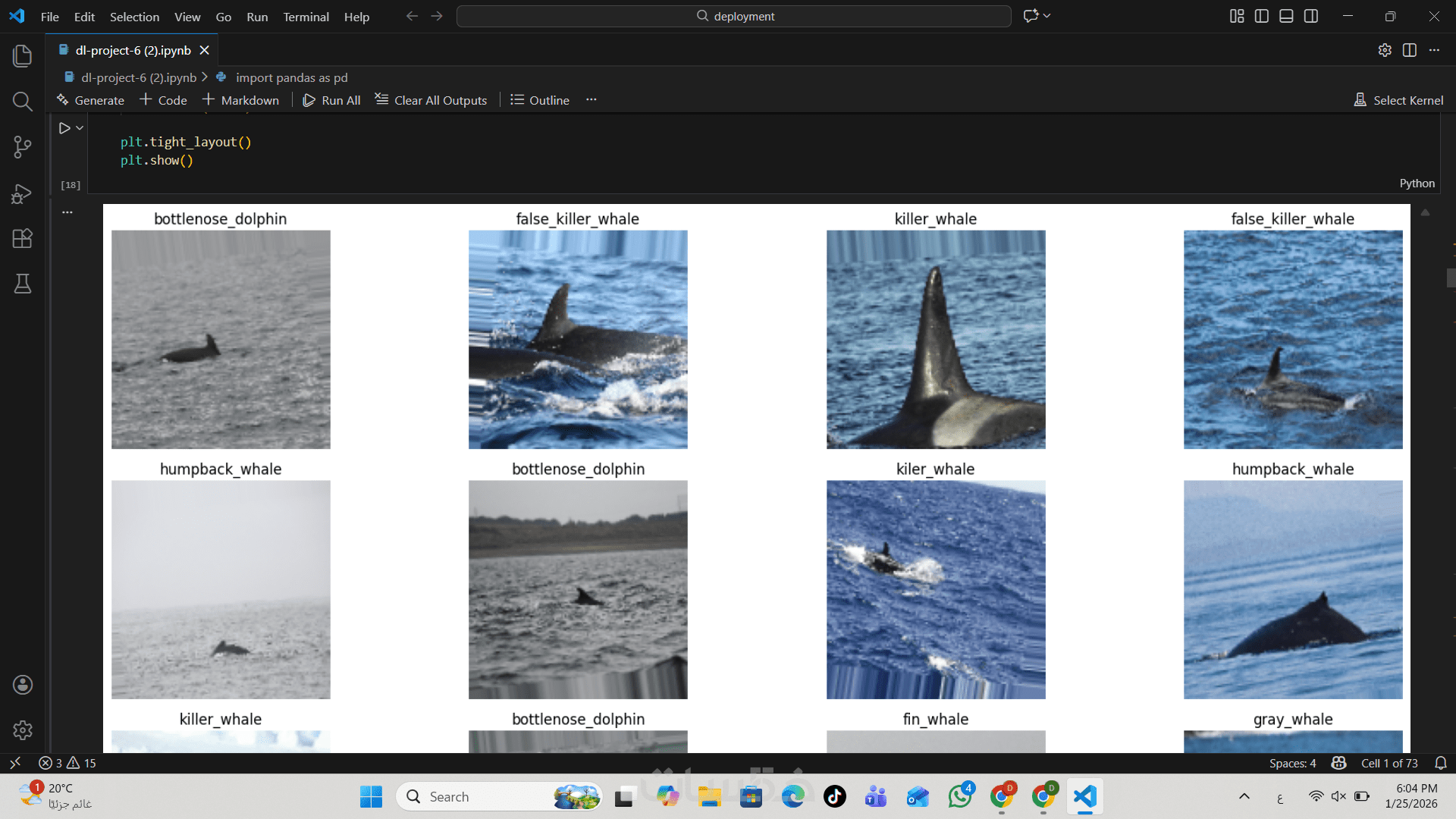
Task: Toggle the primary side bar layout button
Action: 1262,16
